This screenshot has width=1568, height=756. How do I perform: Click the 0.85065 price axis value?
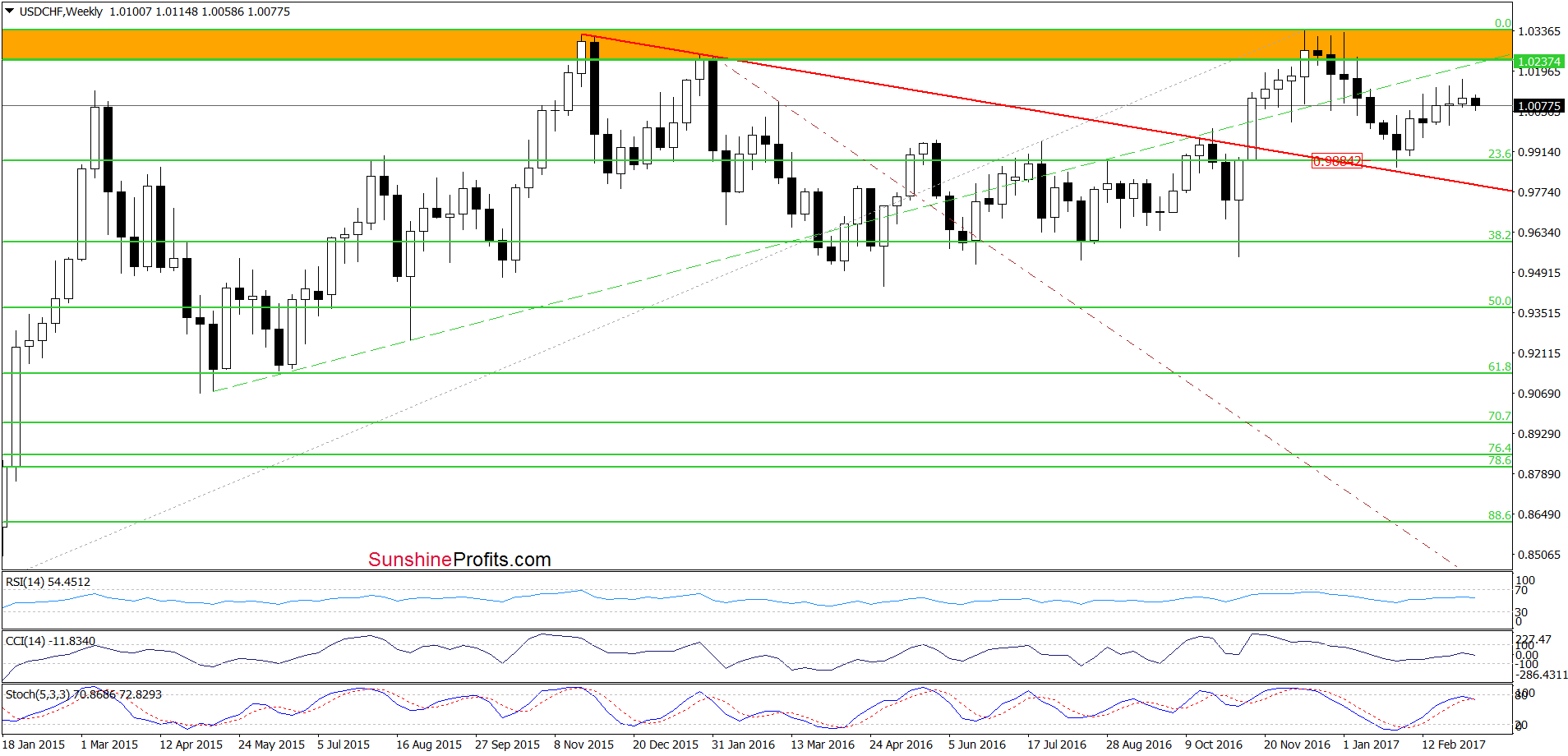click(x=1539, y=555)
